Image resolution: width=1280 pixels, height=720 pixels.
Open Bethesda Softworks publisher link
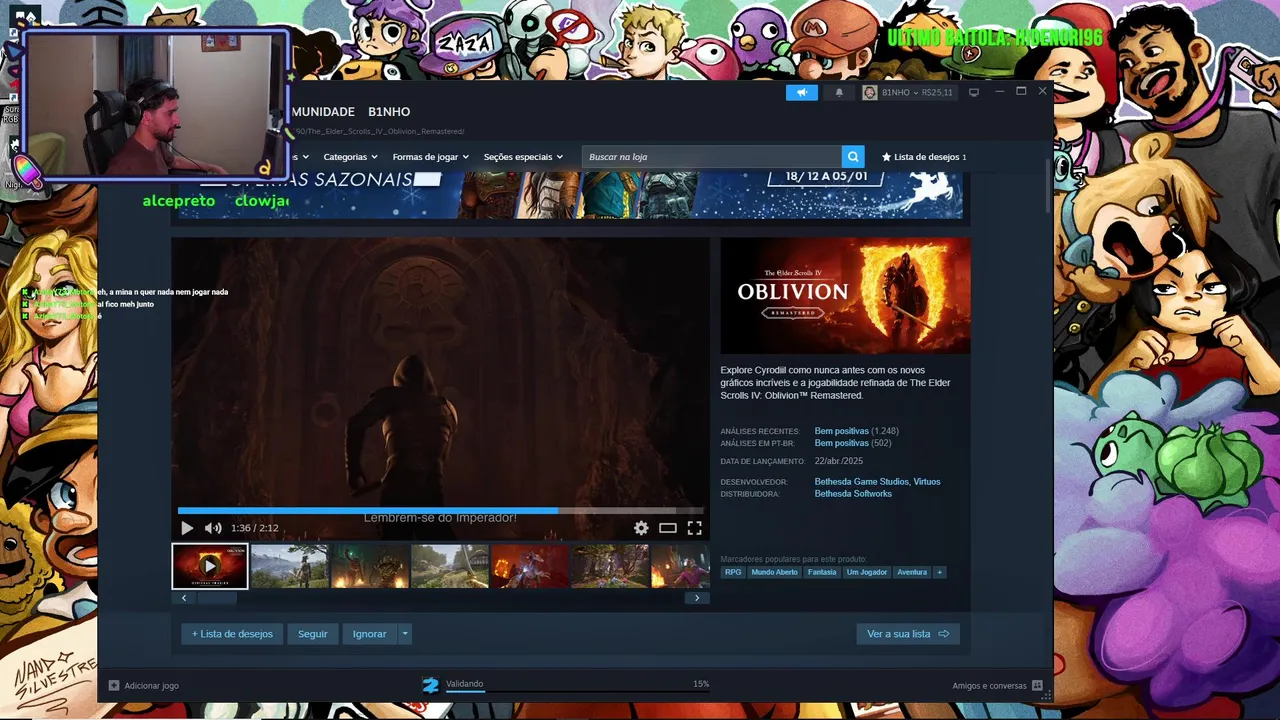853,494
